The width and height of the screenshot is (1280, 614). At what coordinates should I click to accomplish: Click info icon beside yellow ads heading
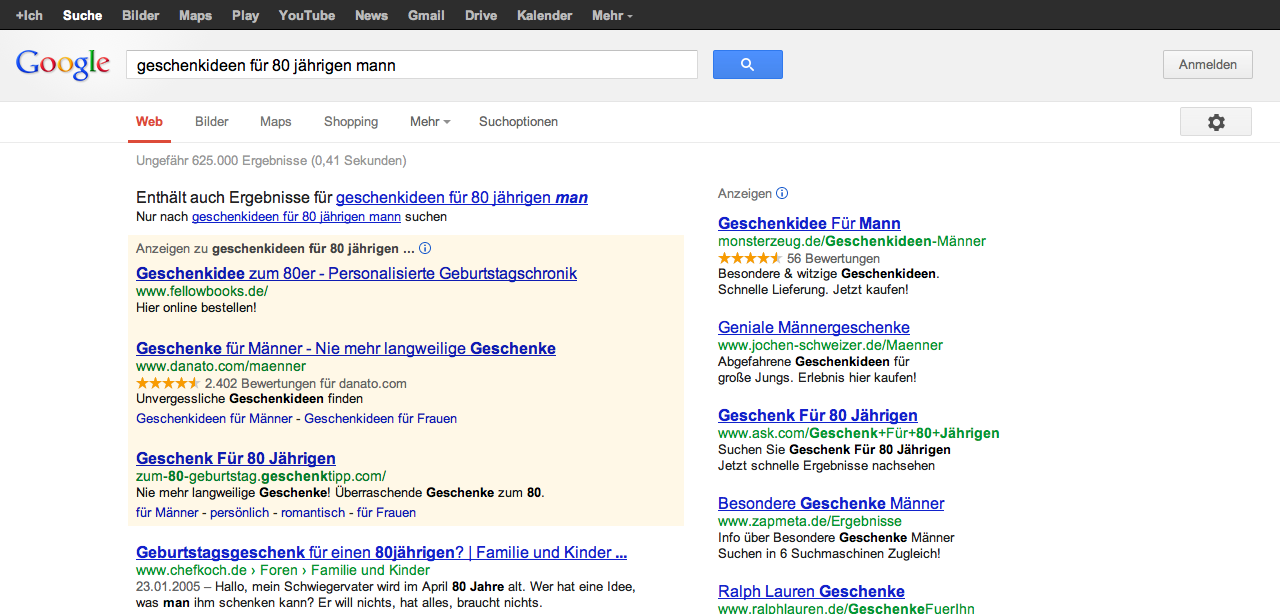[425, 248]
